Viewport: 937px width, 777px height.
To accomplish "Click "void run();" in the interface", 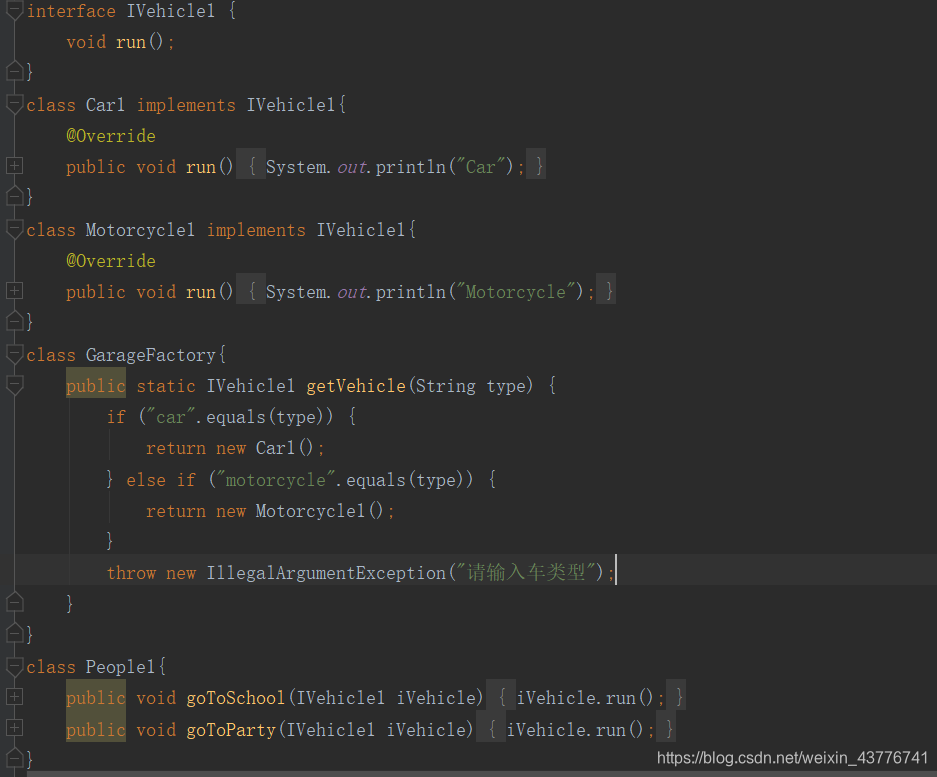I will tap(120, 42).
